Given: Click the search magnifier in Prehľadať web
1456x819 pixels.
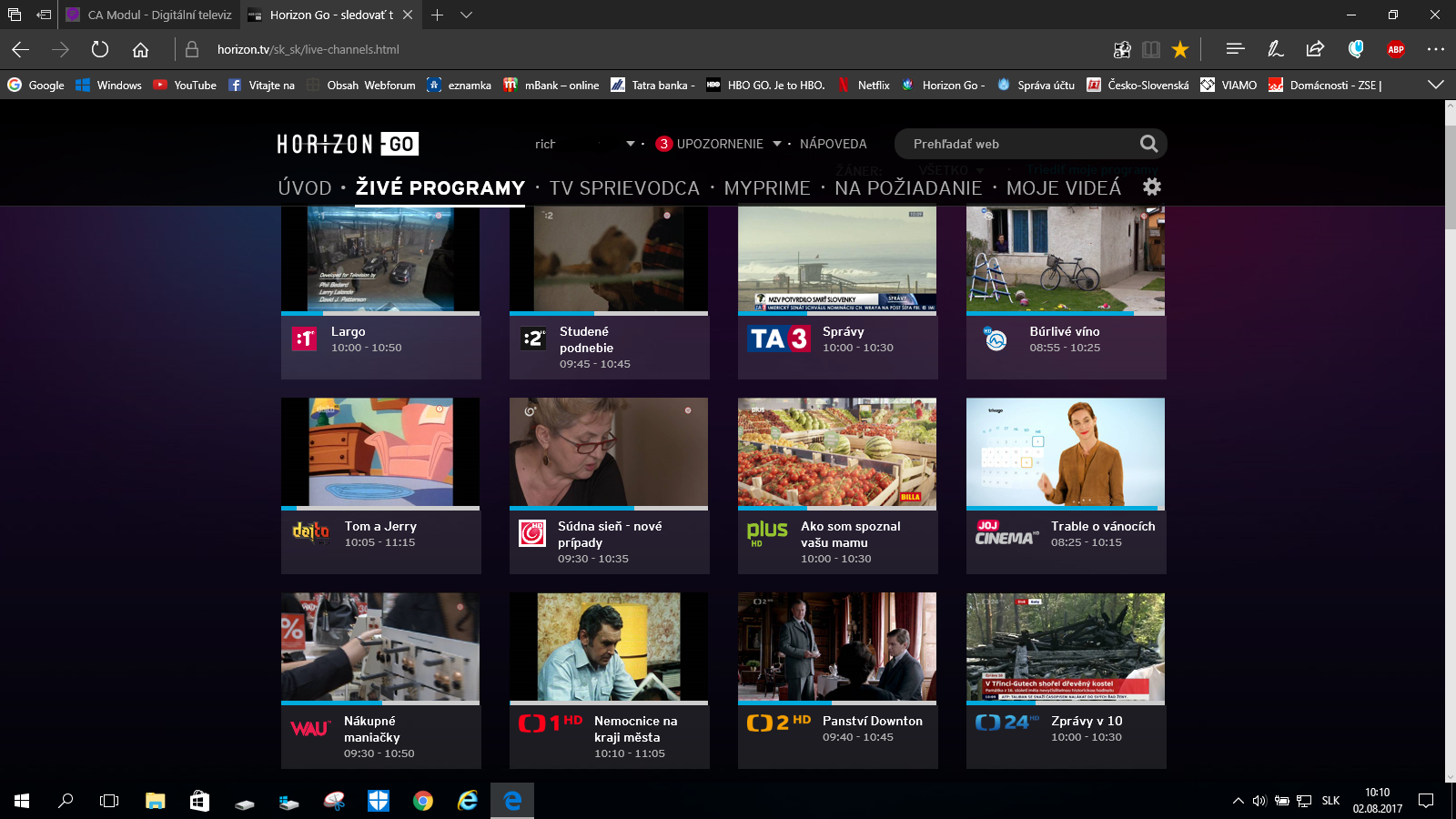Looking at the screenshot, I should tap(1148, 144).
